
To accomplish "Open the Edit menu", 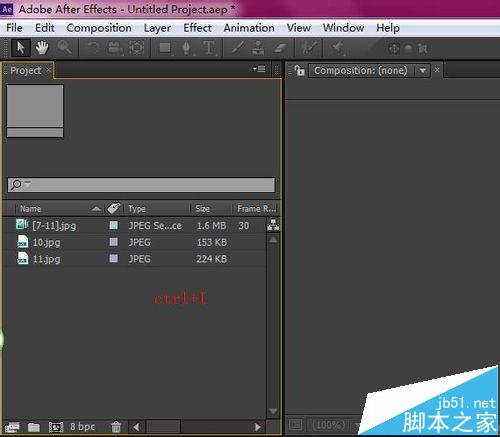I will (x=45, y=28).
